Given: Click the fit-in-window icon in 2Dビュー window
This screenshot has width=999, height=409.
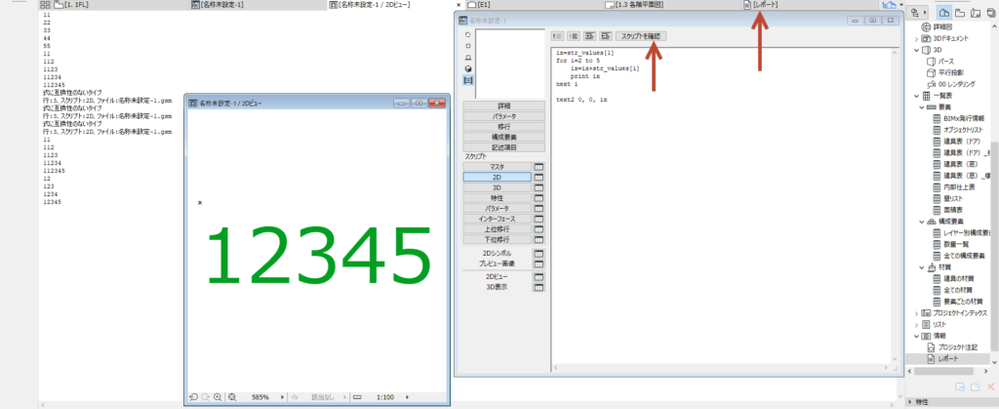Looking at the screenshot, I should point(233,397).
